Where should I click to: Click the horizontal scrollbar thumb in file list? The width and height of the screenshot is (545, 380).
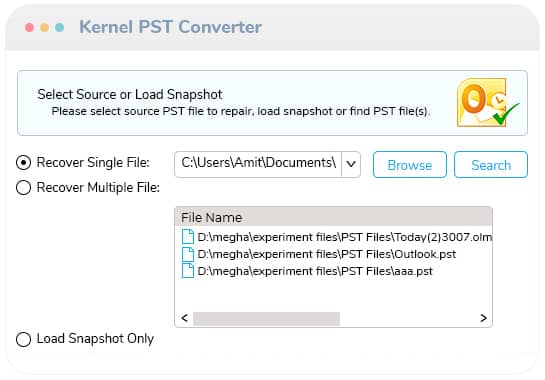click(x=266, y=318)
